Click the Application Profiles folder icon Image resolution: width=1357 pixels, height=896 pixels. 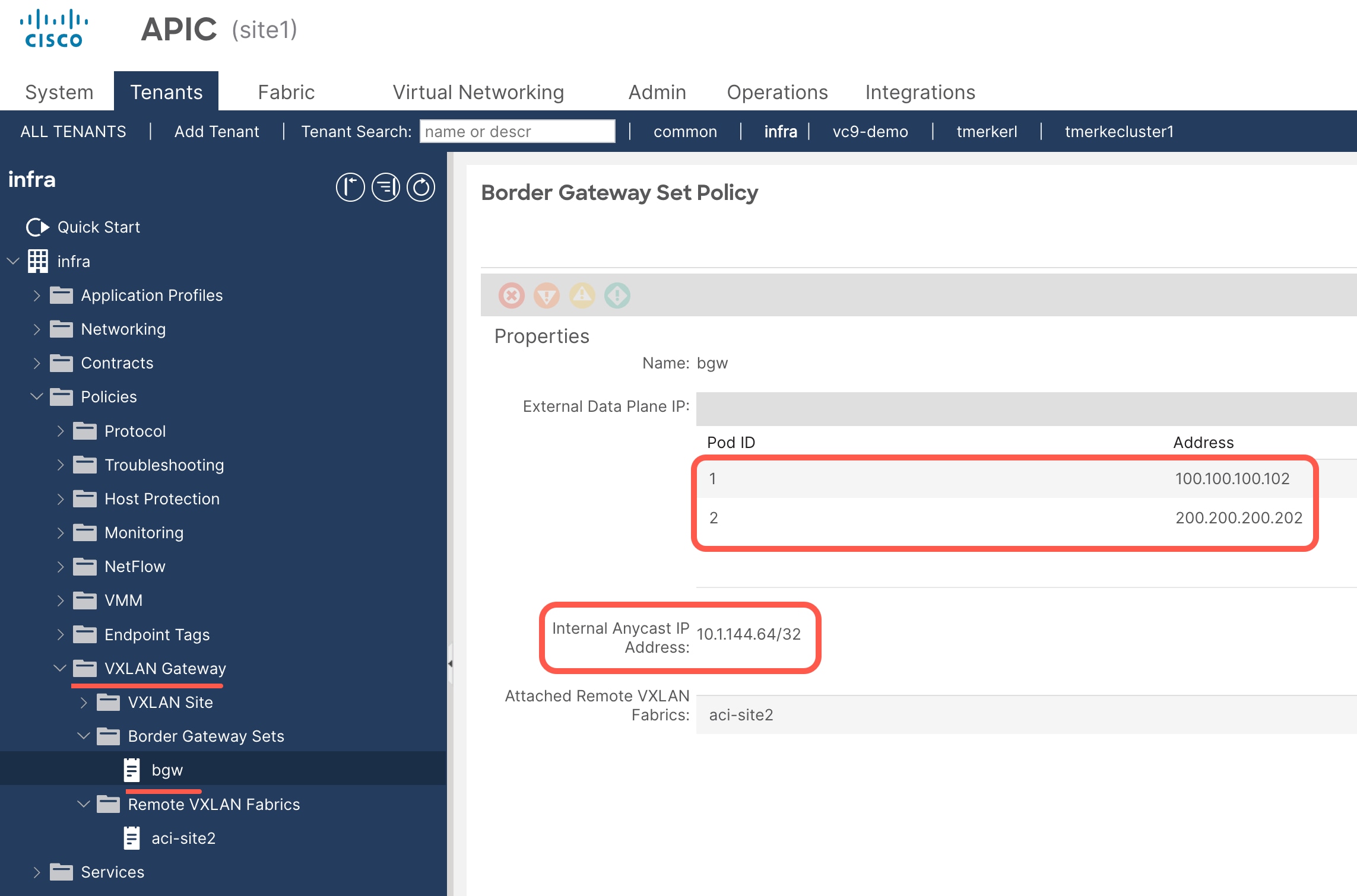point(61,295)
